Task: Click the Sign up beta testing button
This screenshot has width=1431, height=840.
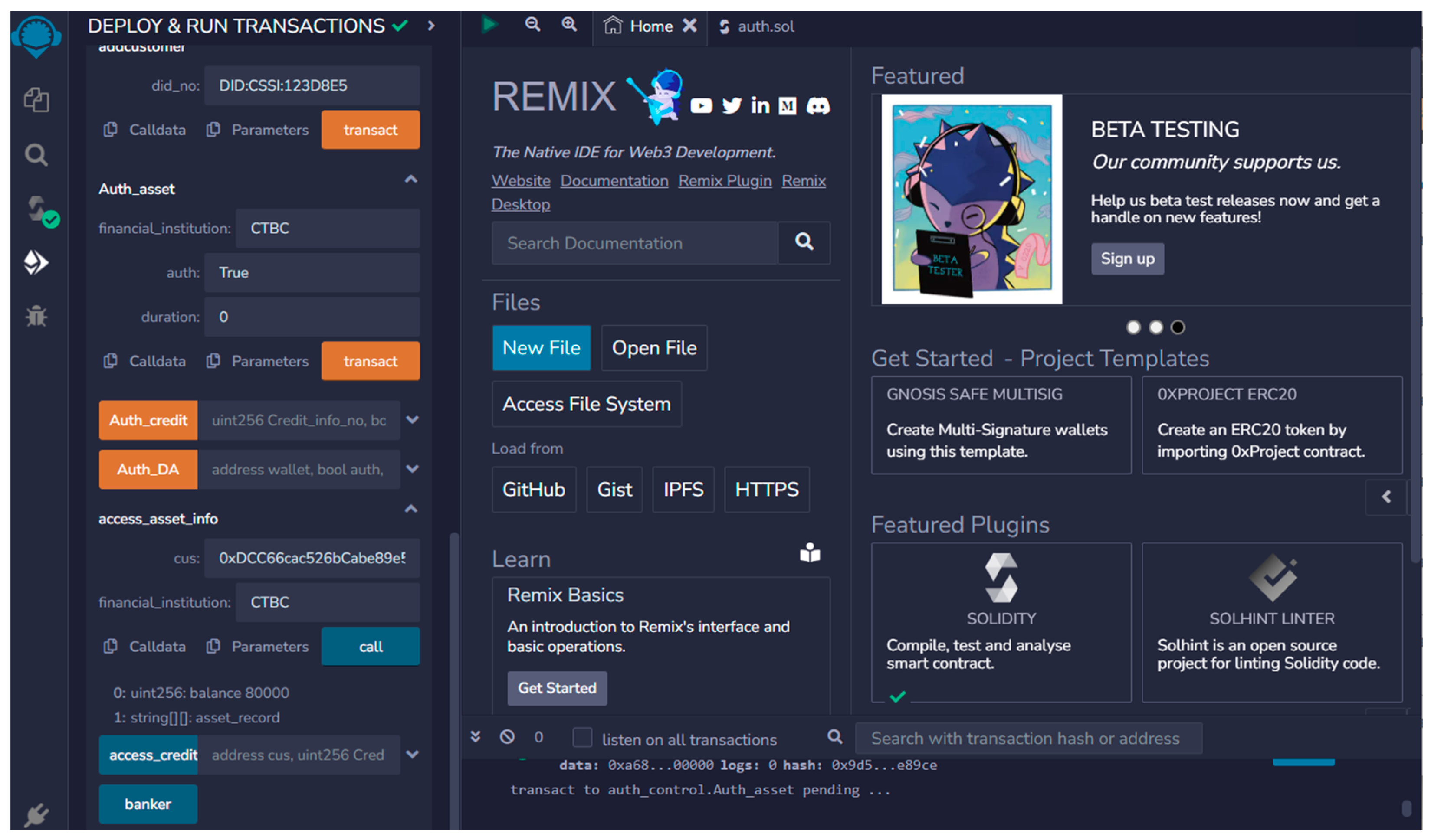Action: coord(1127,259)
